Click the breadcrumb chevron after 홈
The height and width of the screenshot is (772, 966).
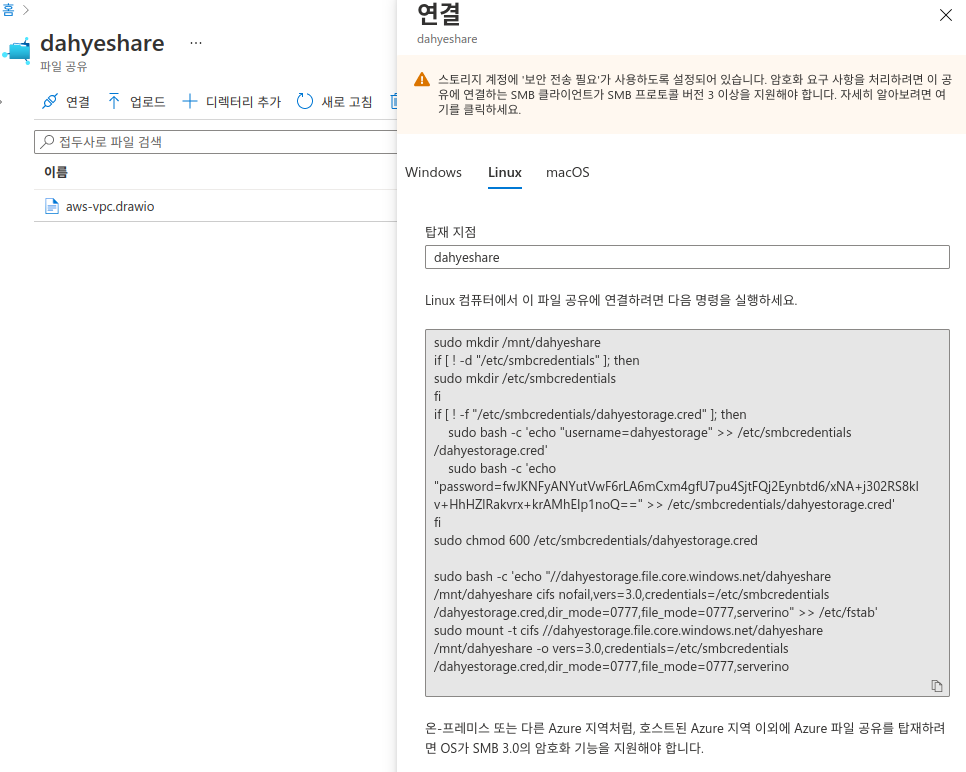(x=26, y=10)
